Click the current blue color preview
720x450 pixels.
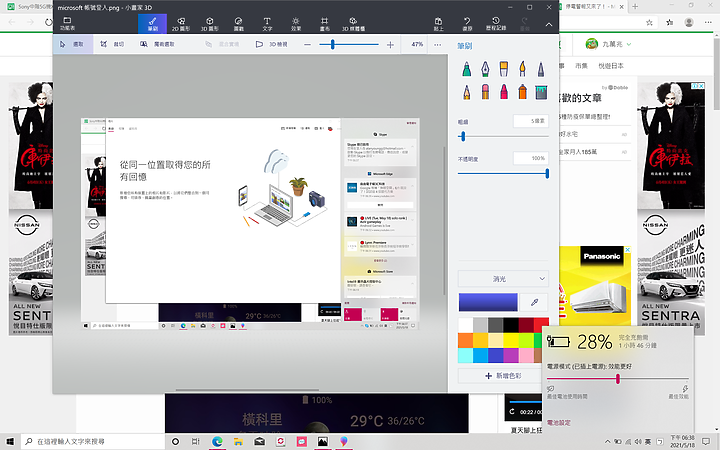pos(488,302)
